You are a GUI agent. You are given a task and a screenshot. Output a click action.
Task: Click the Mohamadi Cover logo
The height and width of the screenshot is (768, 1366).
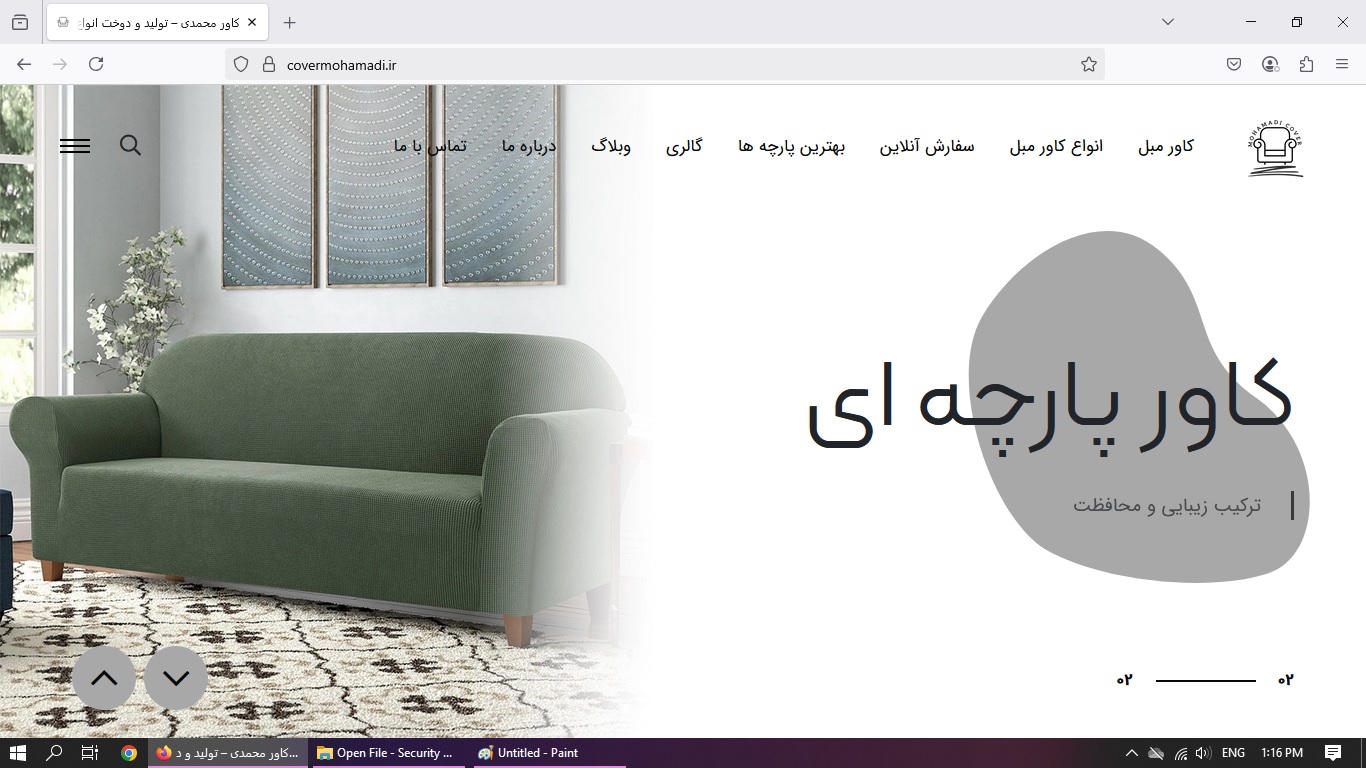[x=1275, y=148]
